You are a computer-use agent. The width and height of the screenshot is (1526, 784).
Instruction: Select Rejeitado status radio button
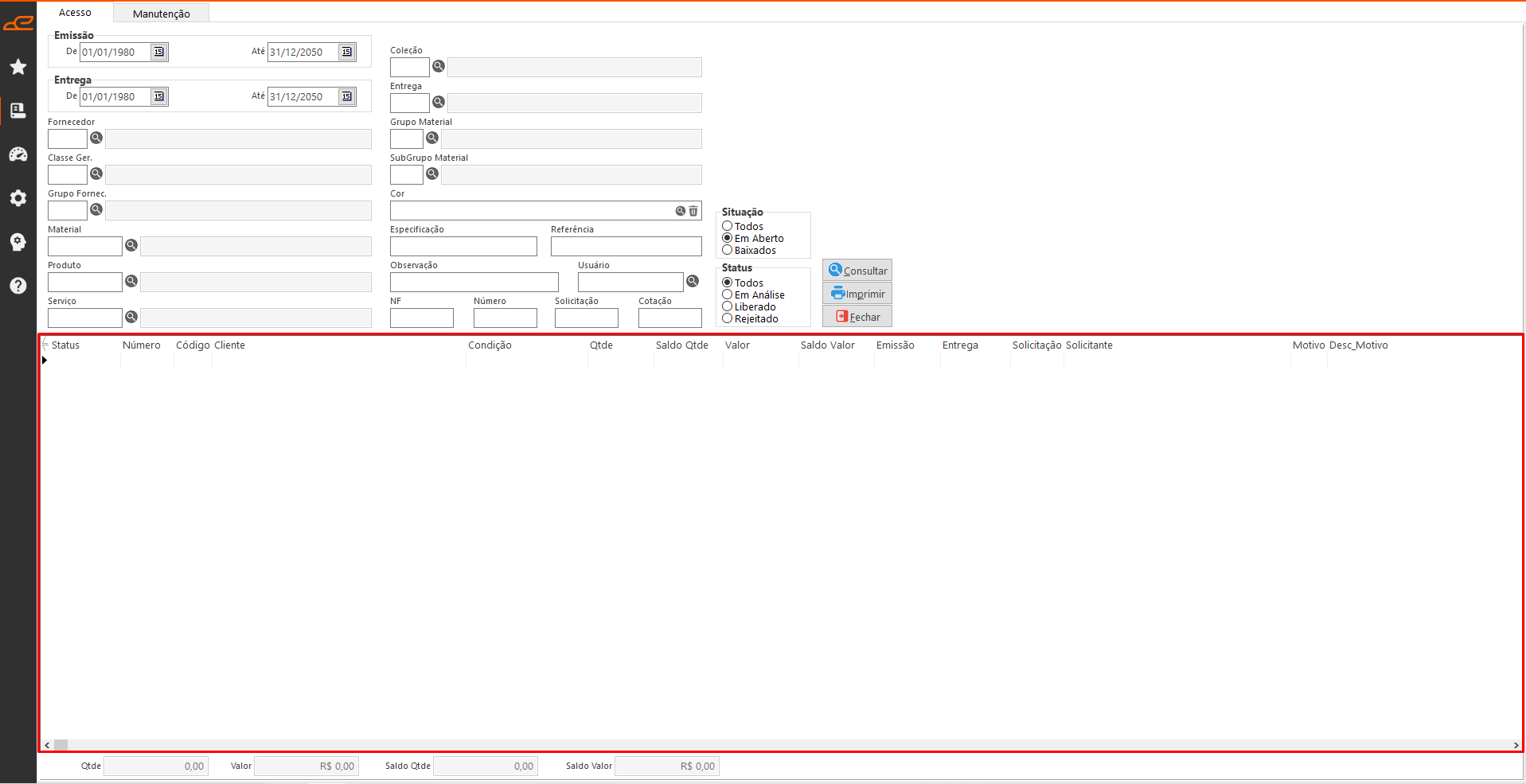pyautogui.click(x=728, y=318)
